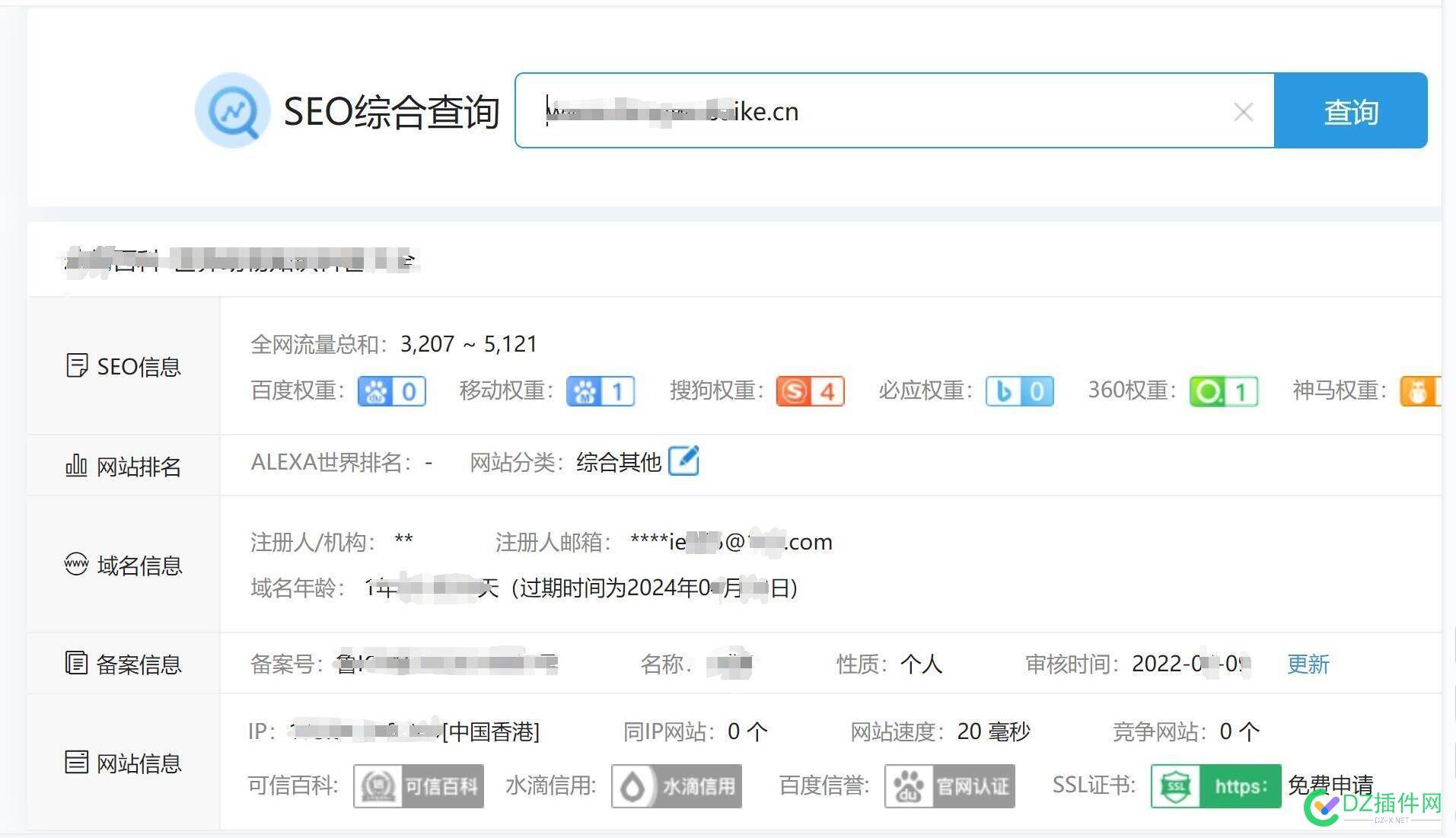Image resolution: width=1456 pixels, height=838 pixels.
Task: Open the 移动权重 badge
Action: click(x=601, y=391)
